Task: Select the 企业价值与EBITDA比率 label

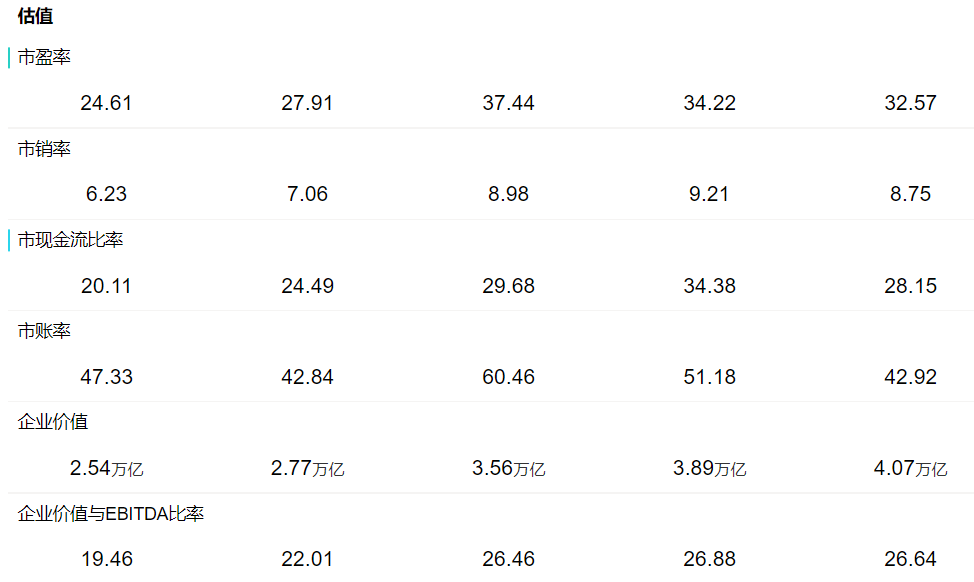Action: [x=111, y=514]
